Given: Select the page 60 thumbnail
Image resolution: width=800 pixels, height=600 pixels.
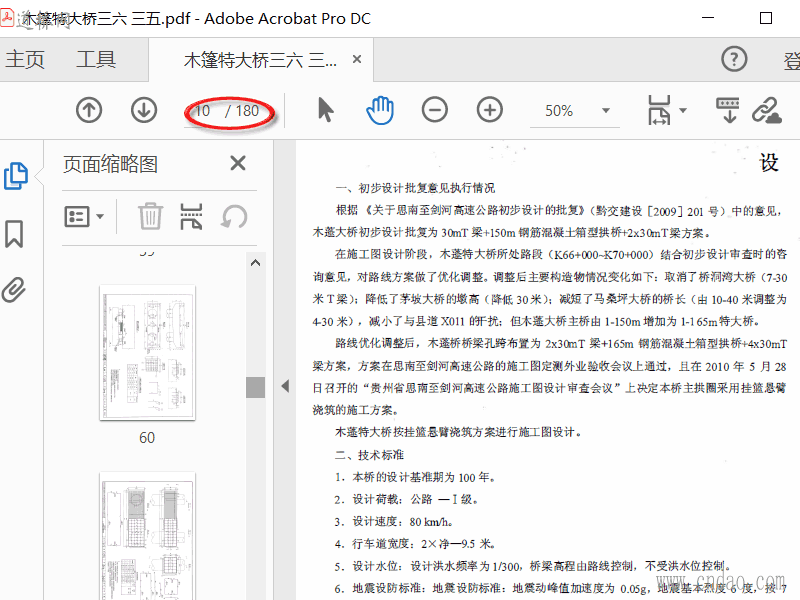Looking at the screenshot, I should [x=147, y=353].
